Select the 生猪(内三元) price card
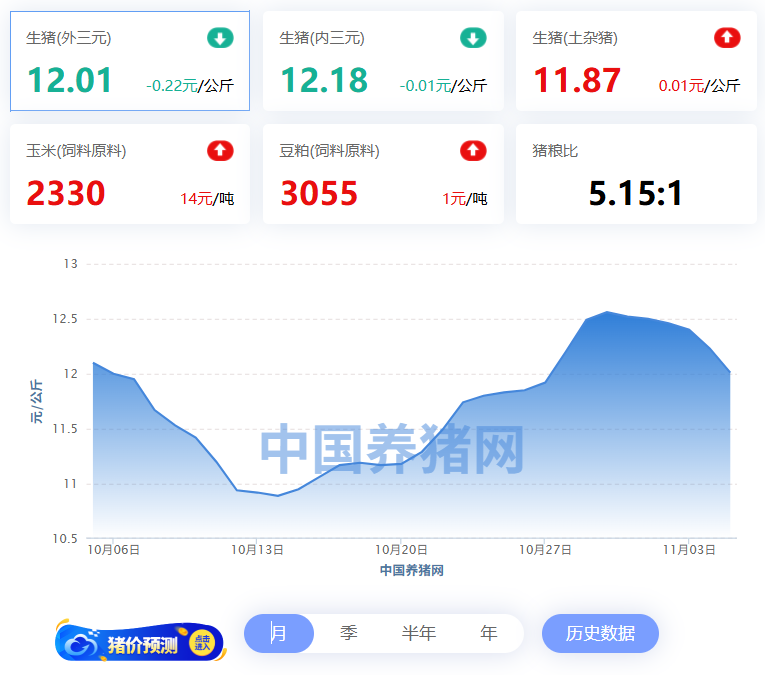The height and width of the screenshot is (675, 765). tap(383, 61)
